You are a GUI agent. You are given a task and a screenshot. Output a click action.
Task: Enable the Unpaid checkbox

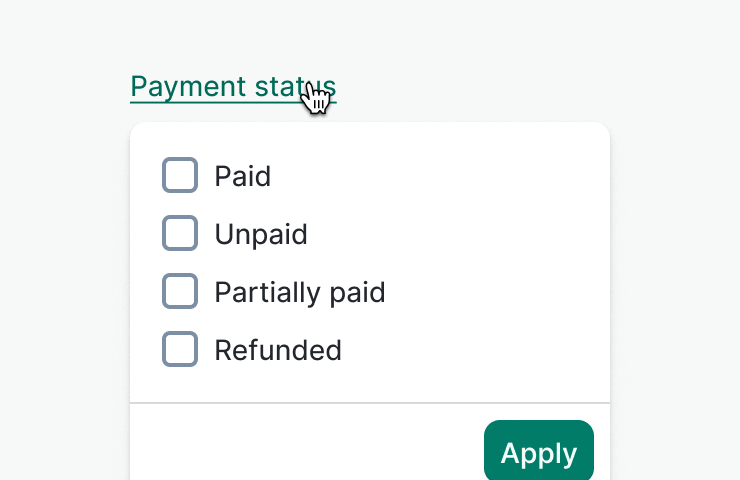tap(180, 234)
